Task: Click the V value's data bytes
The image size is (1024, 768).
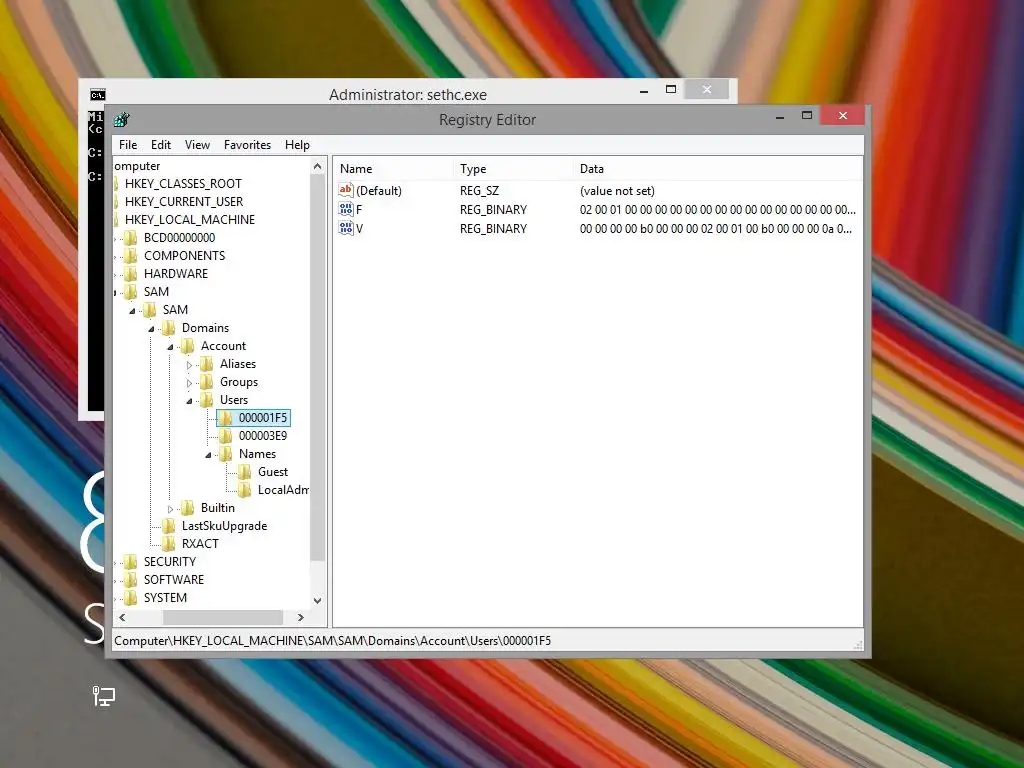Action: (716, 229)
